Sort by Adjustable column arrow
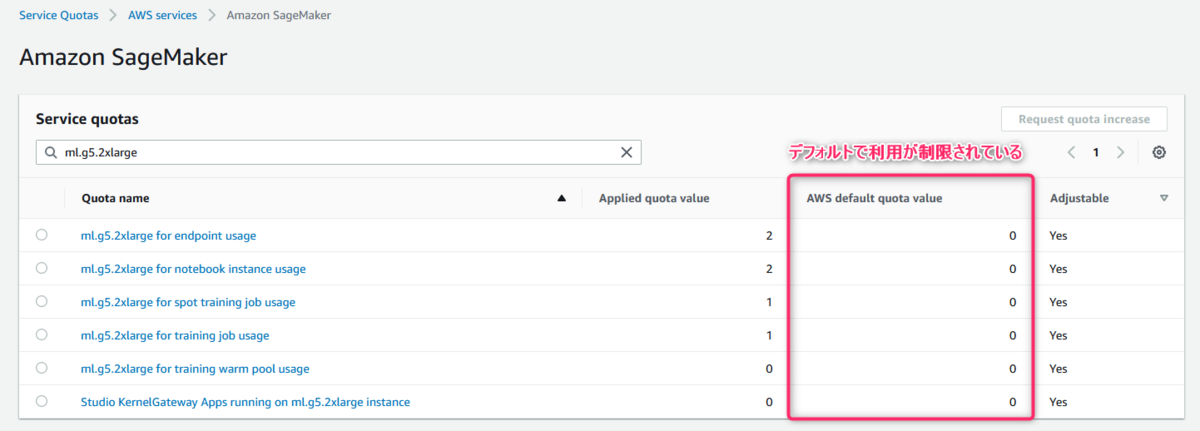Screen dimensions: 1200x431 pyautogui.click(x=1164, y=198)
